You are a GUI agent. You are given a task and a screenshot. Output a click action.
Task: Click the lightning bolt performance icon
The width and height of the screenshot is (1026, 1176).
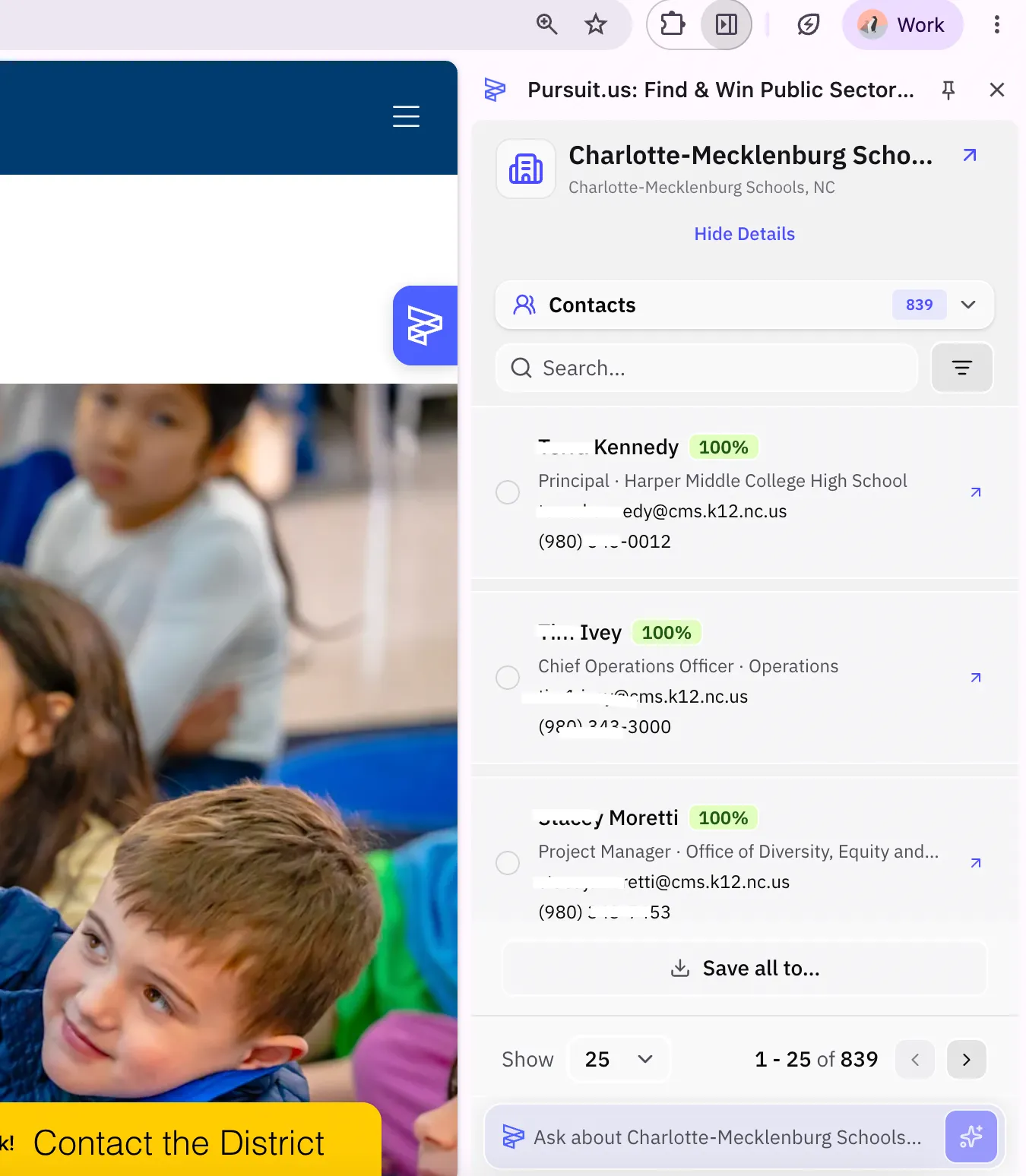pos(808,24)
